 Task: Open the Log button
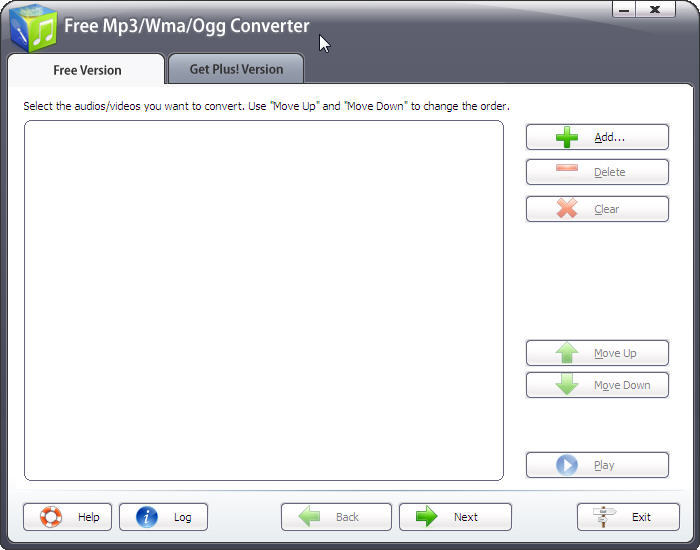click(163, 517)
